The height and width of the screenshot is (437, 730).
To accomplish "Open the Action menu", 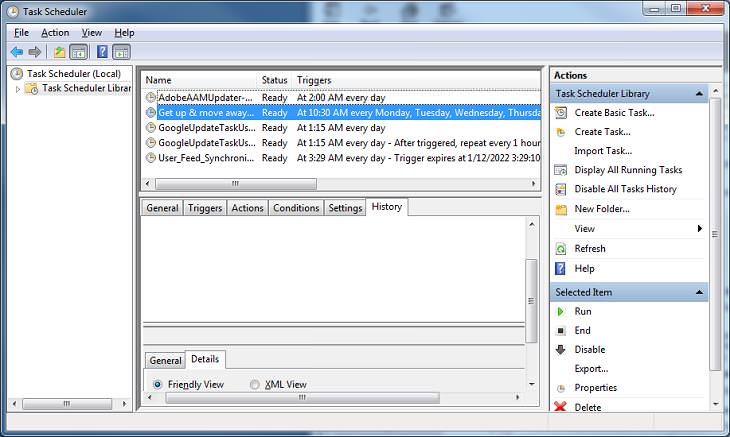I will tap(55, 33).
